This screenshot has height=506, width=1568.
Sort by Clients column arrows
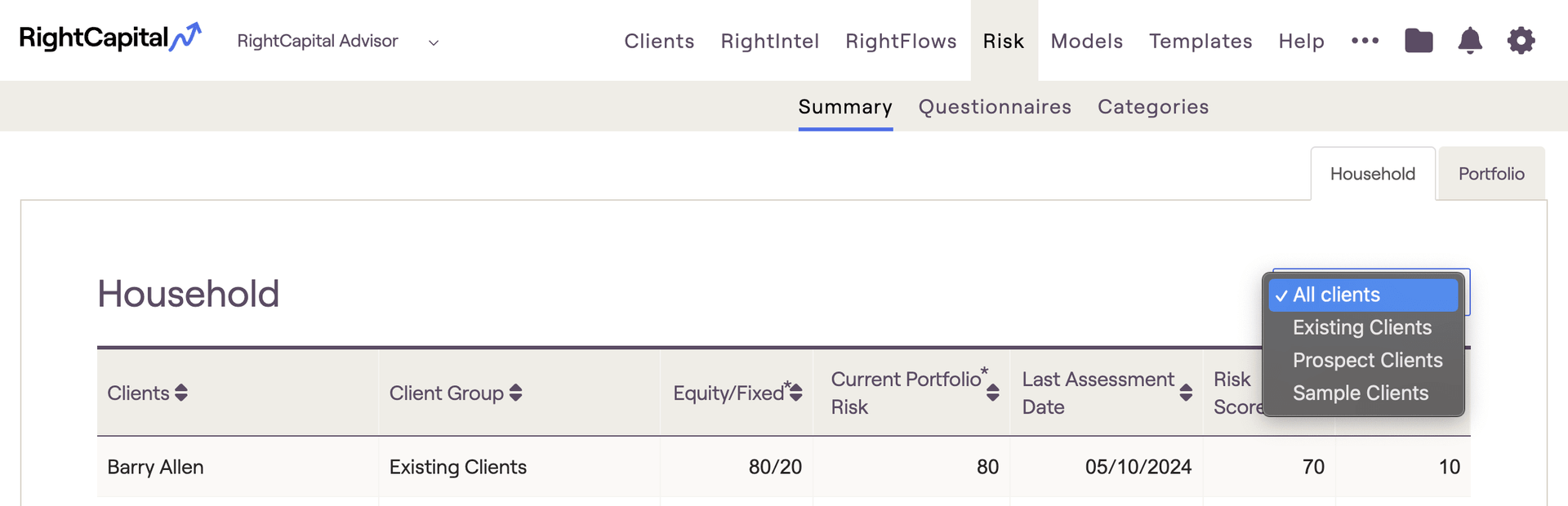click(x=181, y=393)
